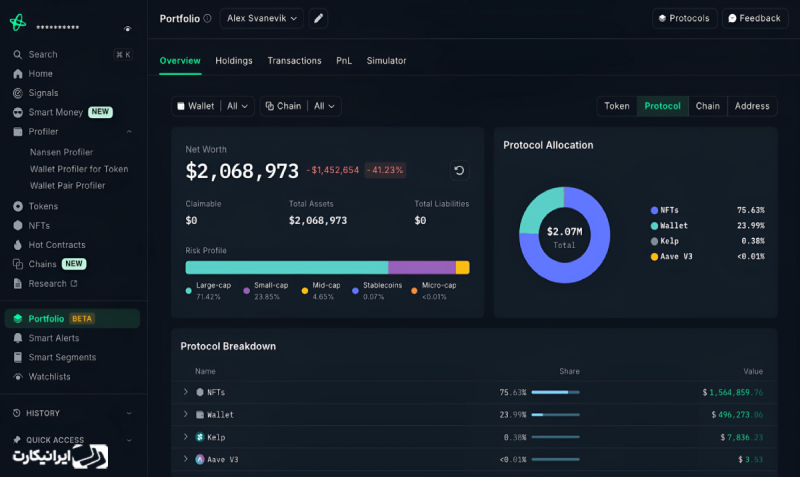The height and width of the screenshot is (477, 800).
Task: Click the Protocols button
Action: click(x=685, y=18)
